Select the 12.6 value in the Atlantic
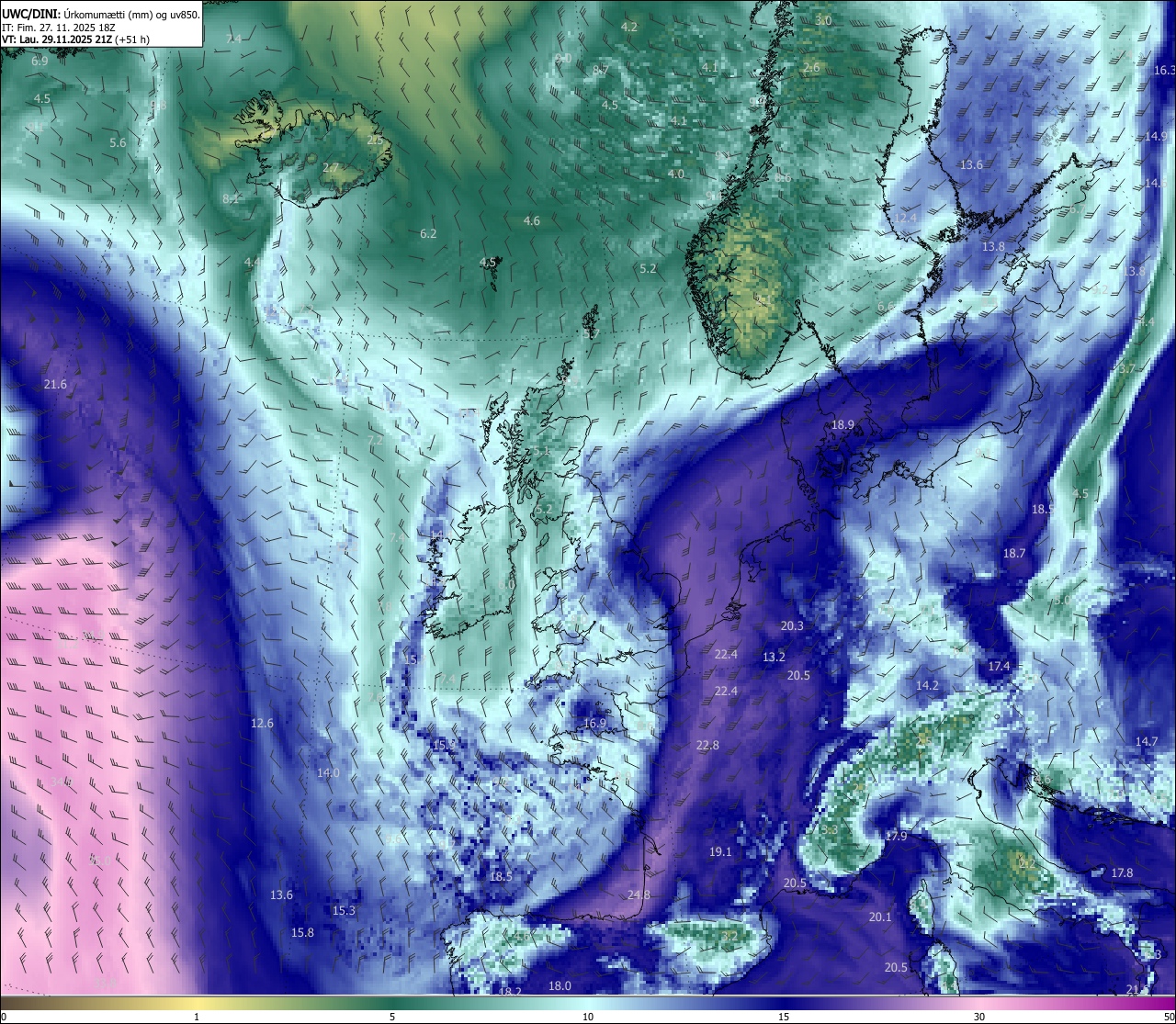 point(262,723)
